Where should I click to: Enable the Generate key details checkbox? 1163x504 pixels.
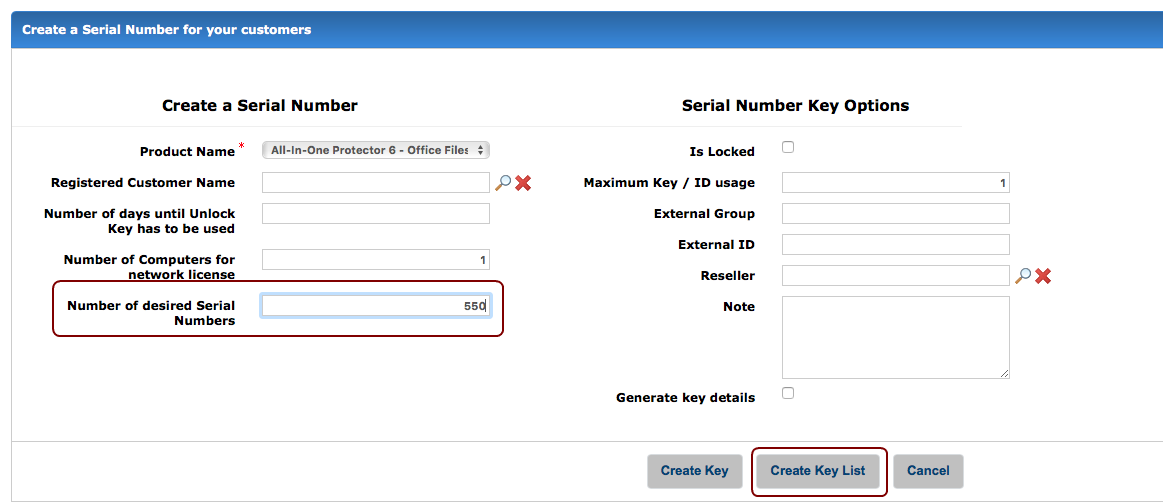tap(788, 393)
